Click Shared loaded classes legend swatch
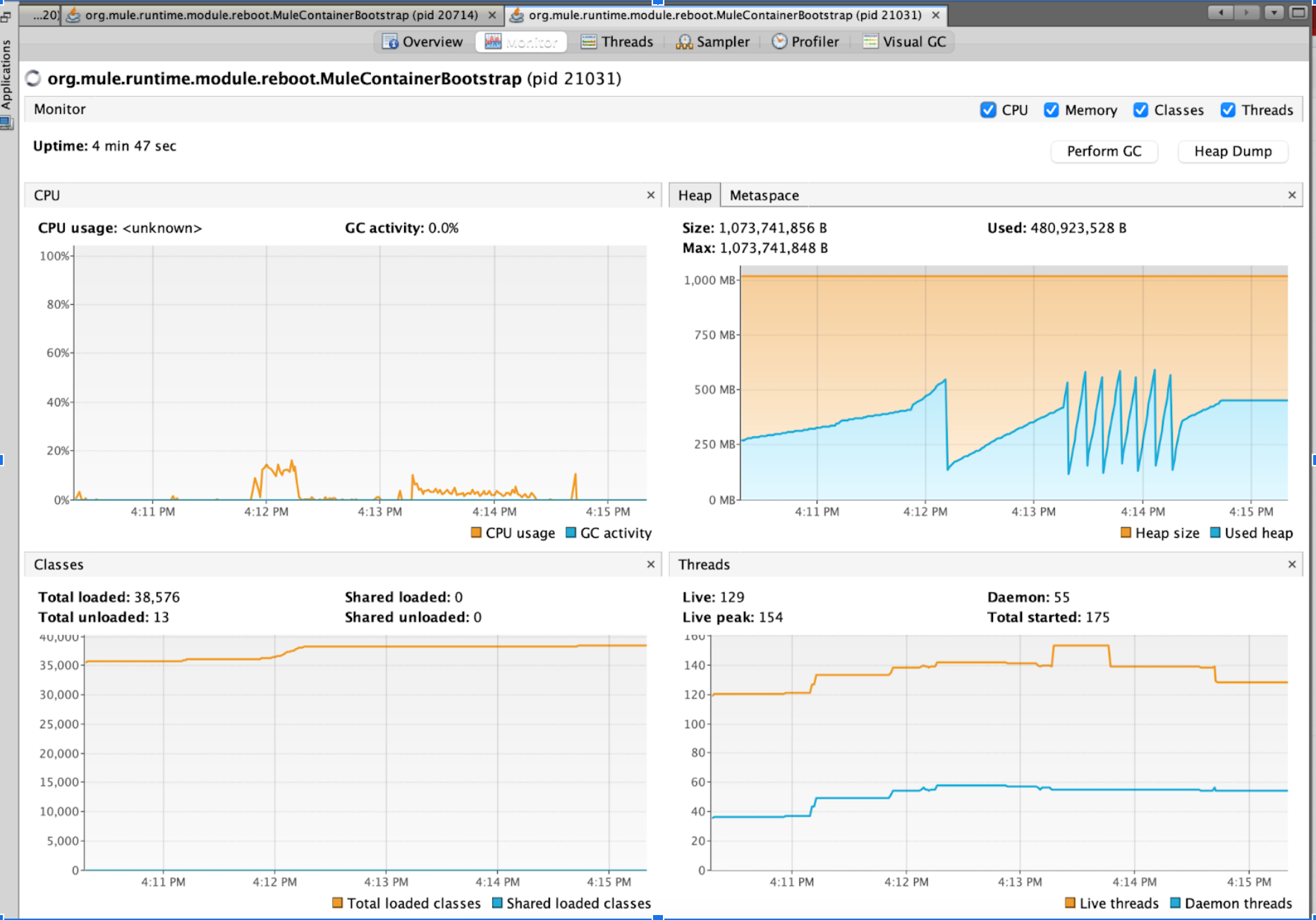The width and height of the screenshot is (1316, 920). coord(497,903)
